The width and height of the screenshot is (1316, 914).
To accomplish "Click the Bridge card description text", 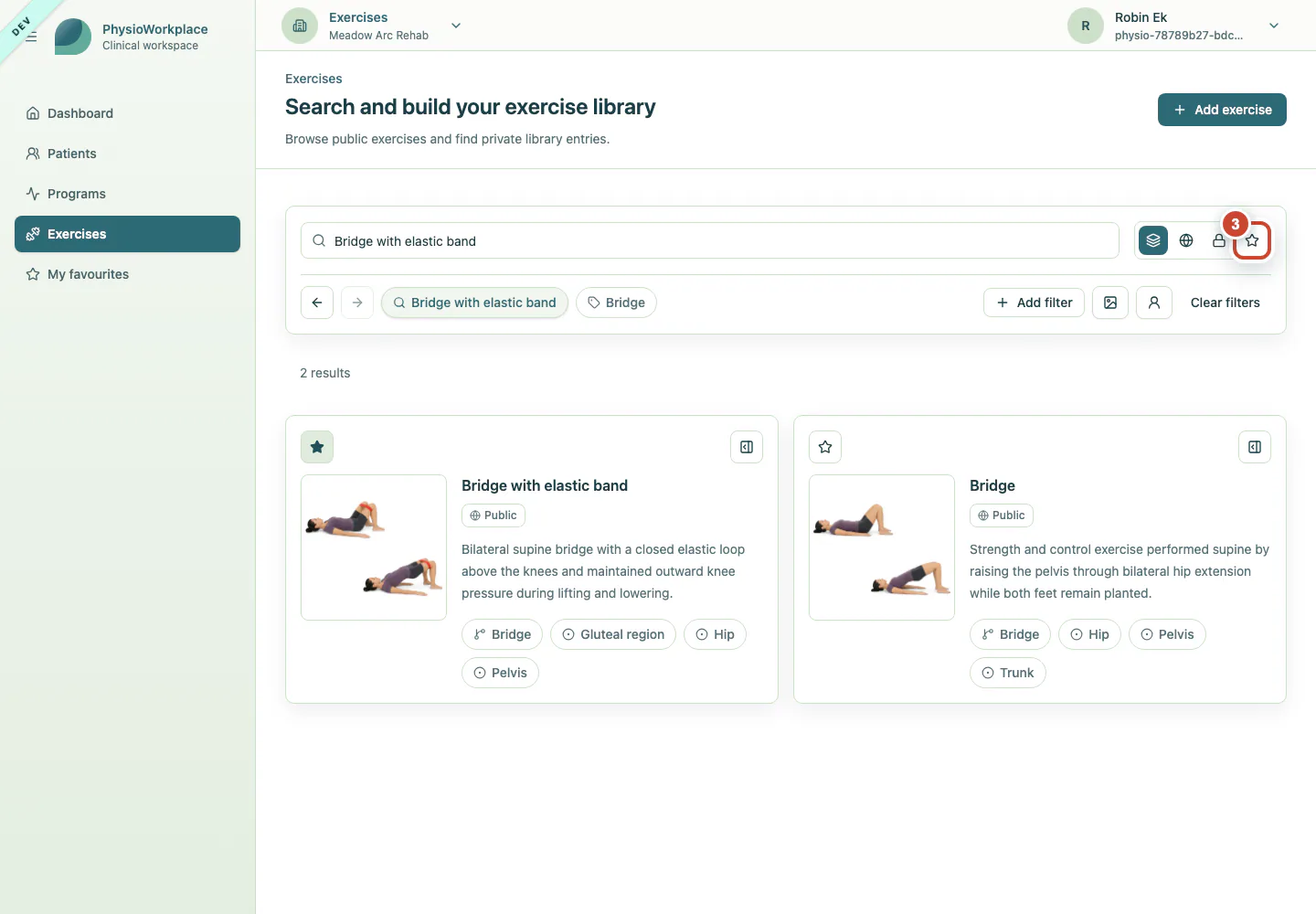I will point(1120,571).
